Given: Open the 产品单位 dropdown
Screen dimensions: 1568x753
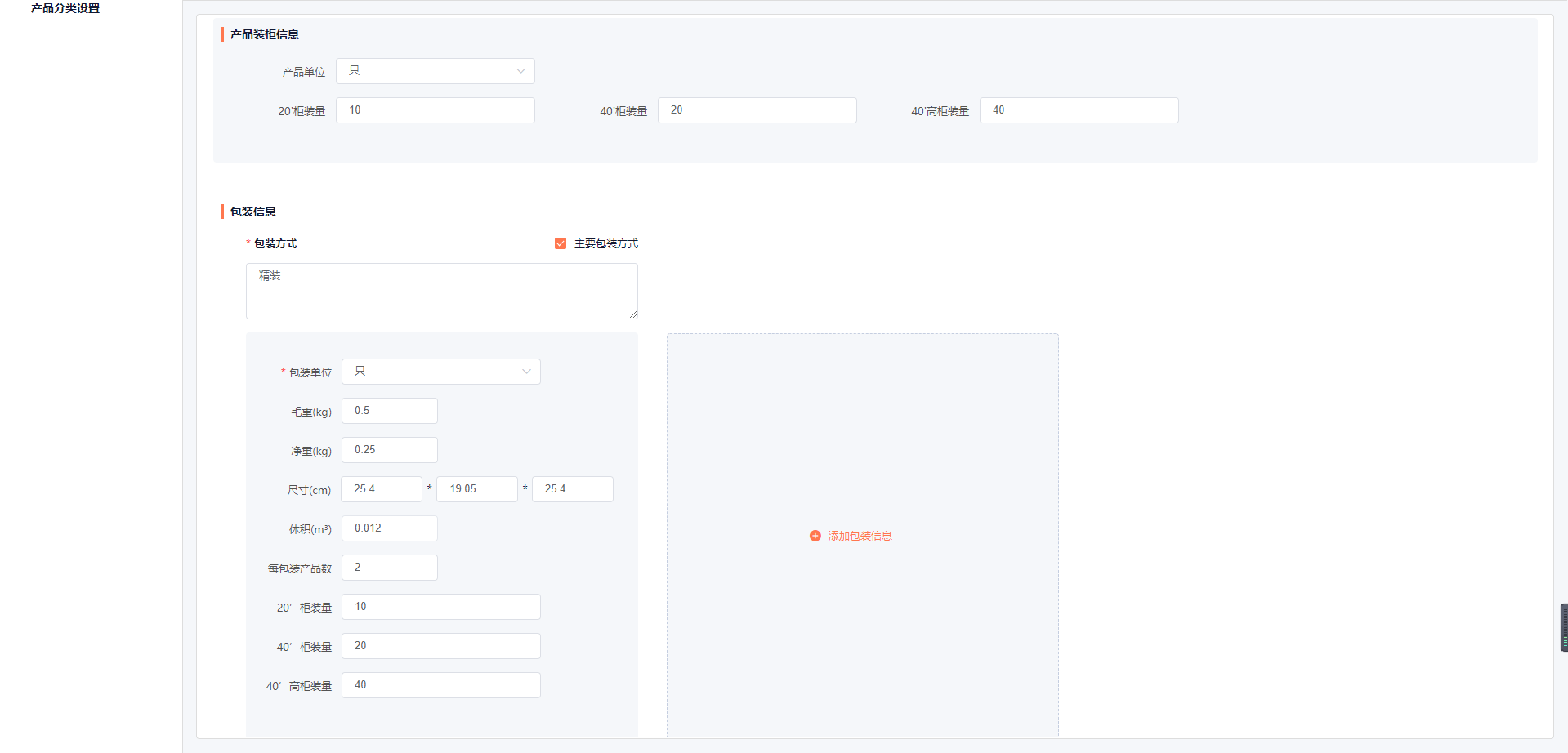Looking at the screenshot, I should (x=435, y=71).
